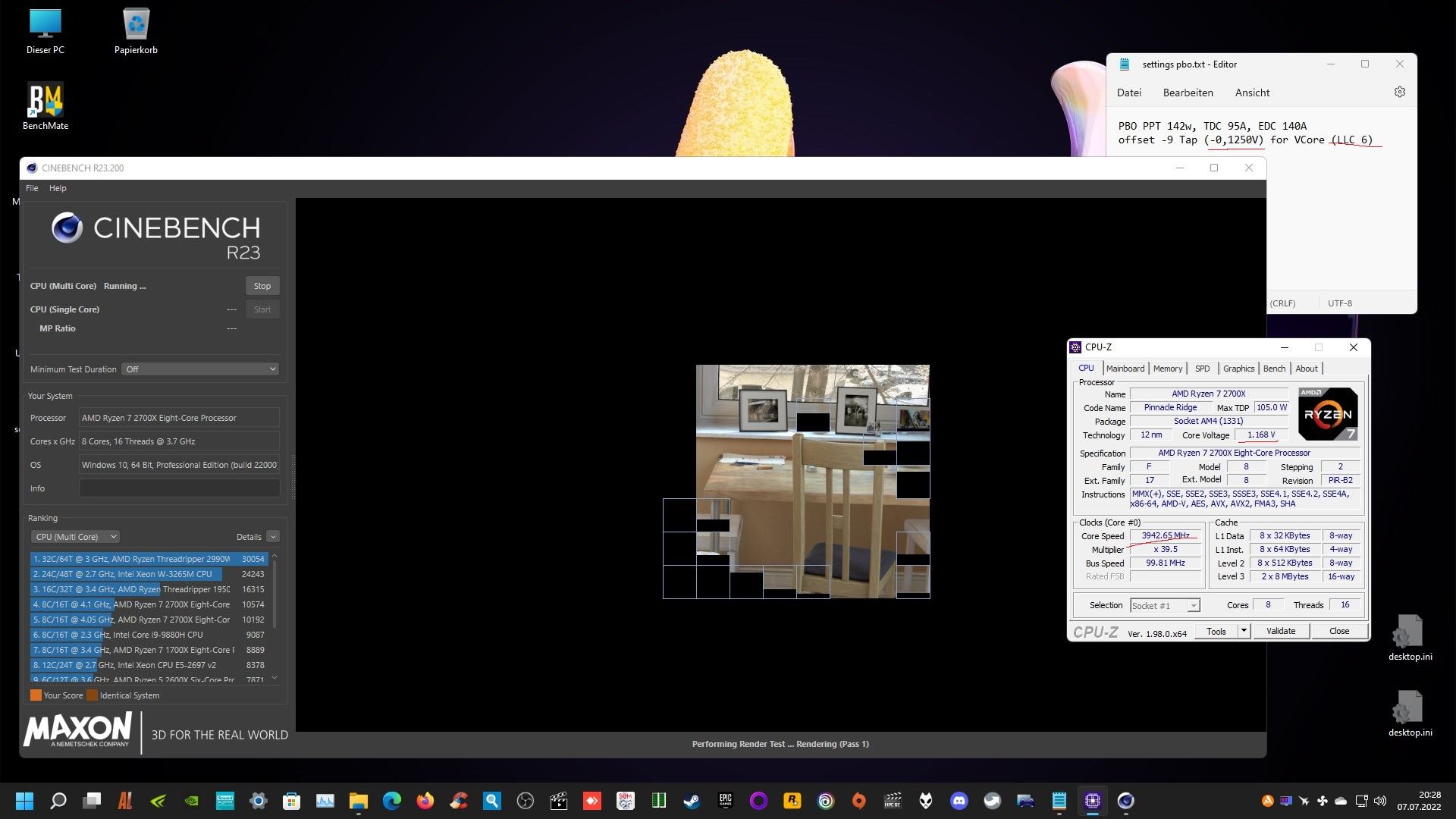
Task: Switch to the About tab in CPU-Z
Action: 1306,369
